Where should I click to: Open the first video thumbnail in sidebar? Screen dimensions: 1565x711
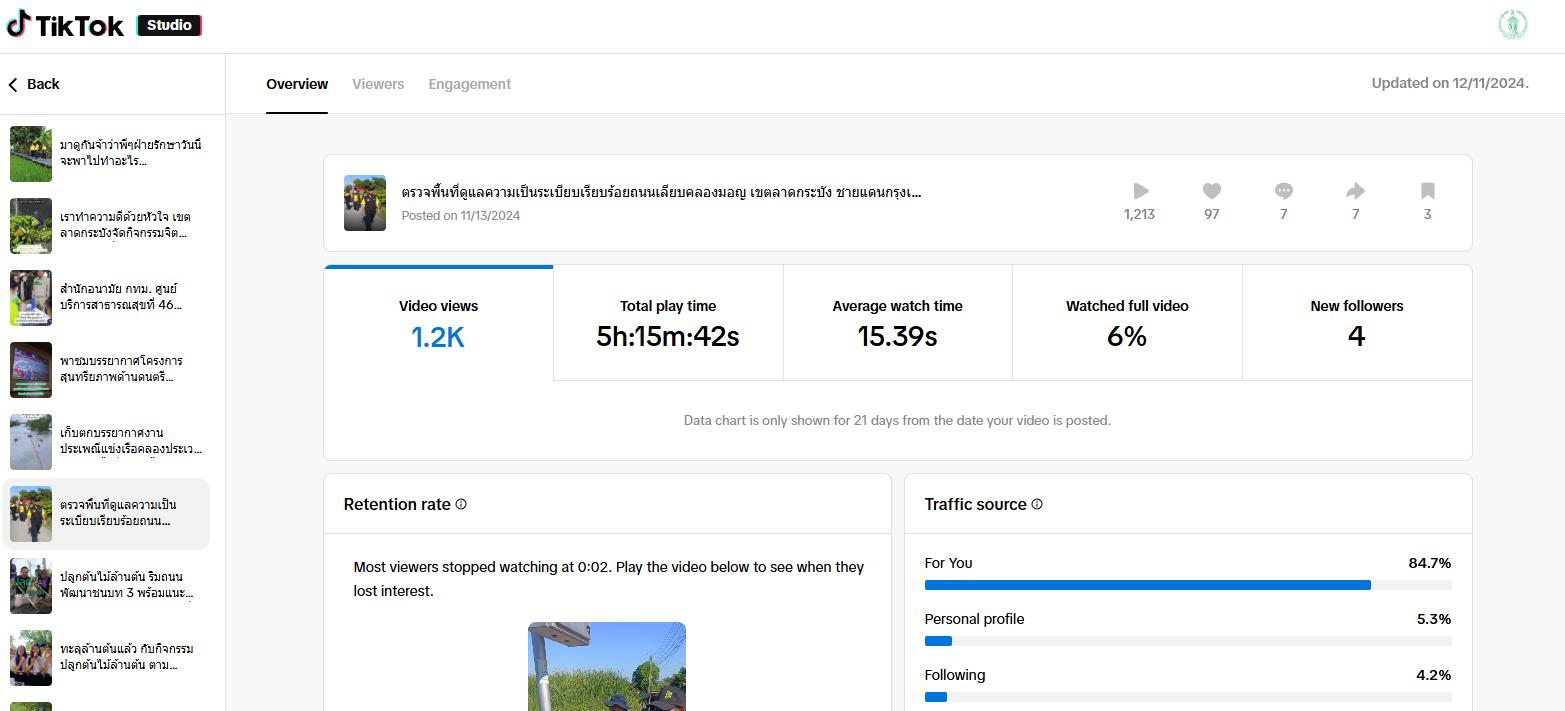(31, 154)
